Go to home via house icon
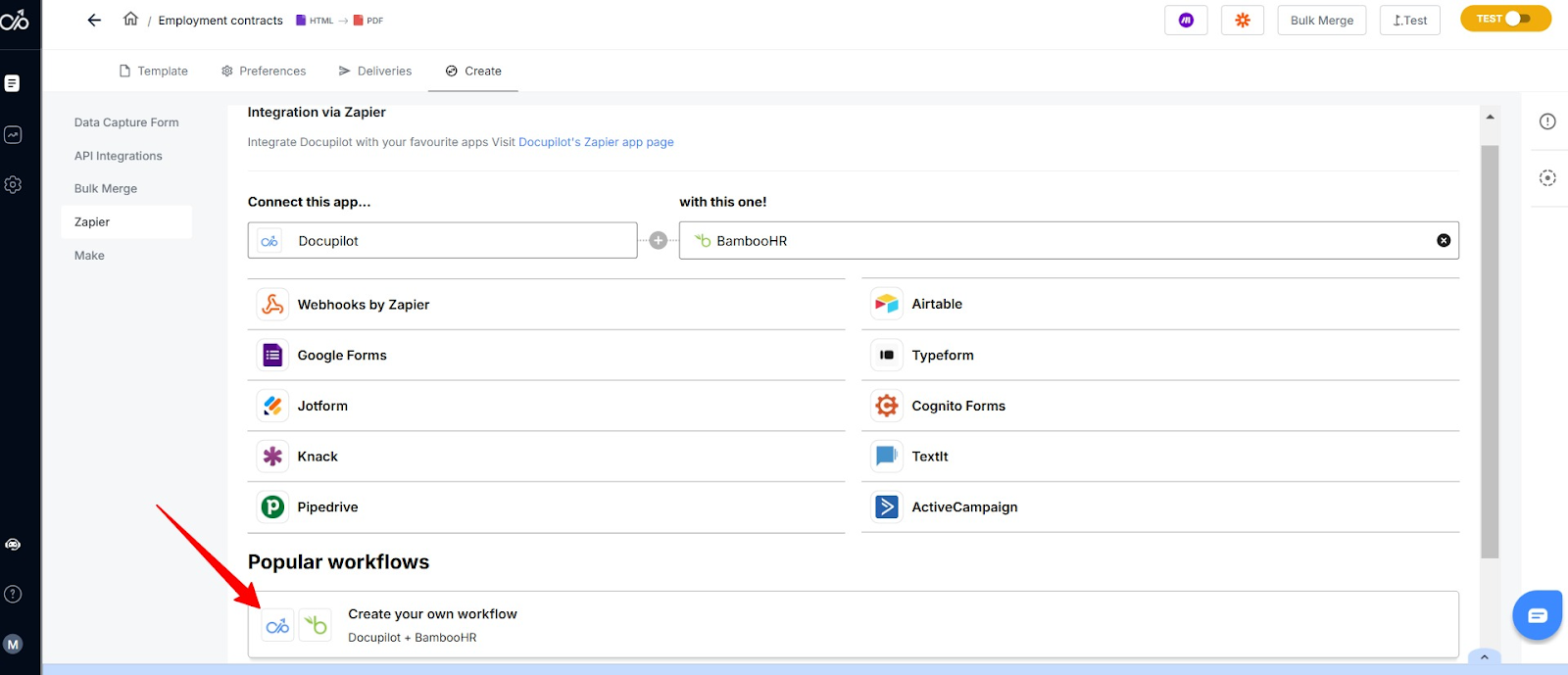The image size is (1568, 675). pyautogui.click(x=130, y=19)
